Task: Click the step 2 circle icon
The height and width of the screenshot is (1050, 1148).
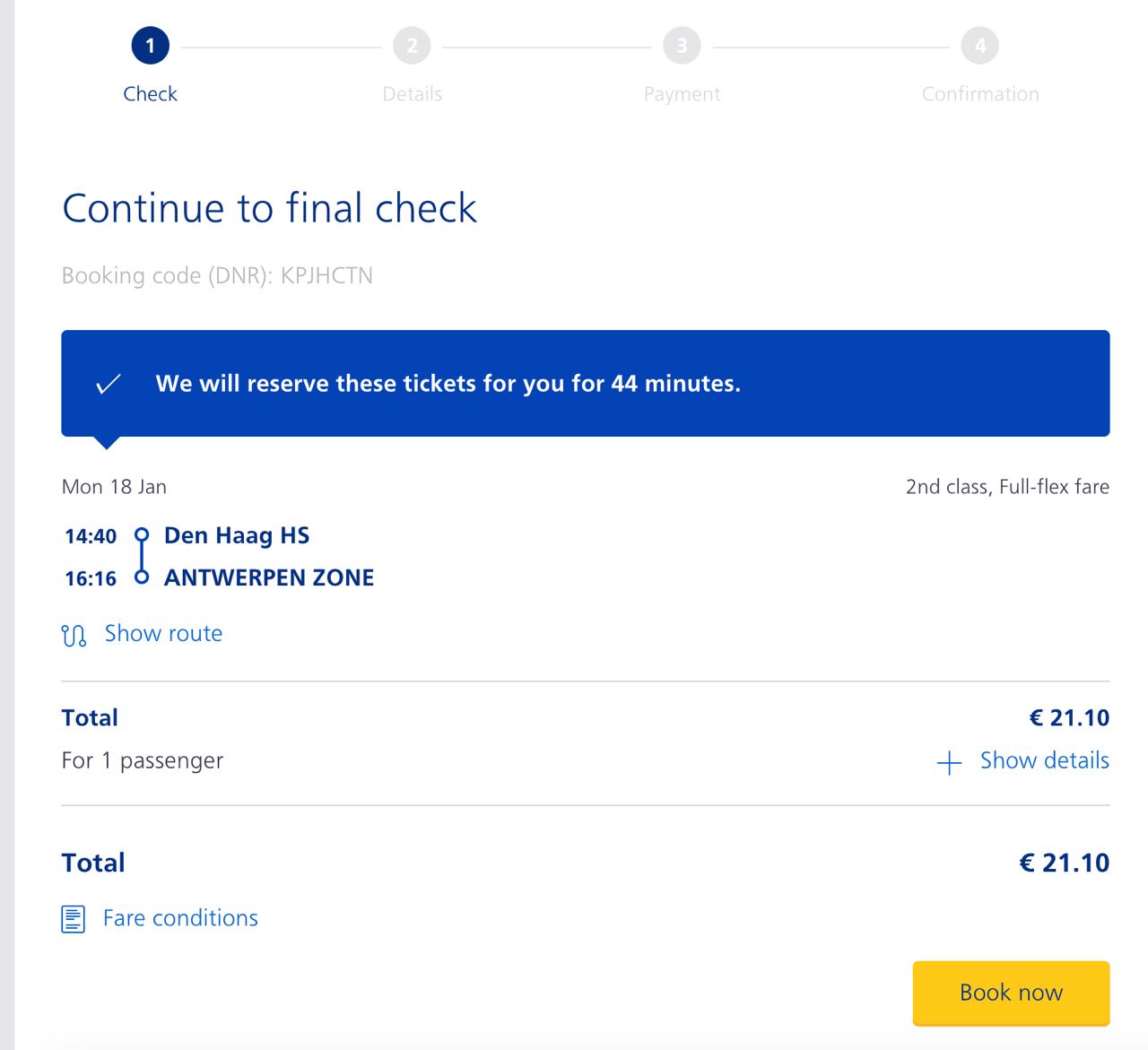Action: pos(412,46)
